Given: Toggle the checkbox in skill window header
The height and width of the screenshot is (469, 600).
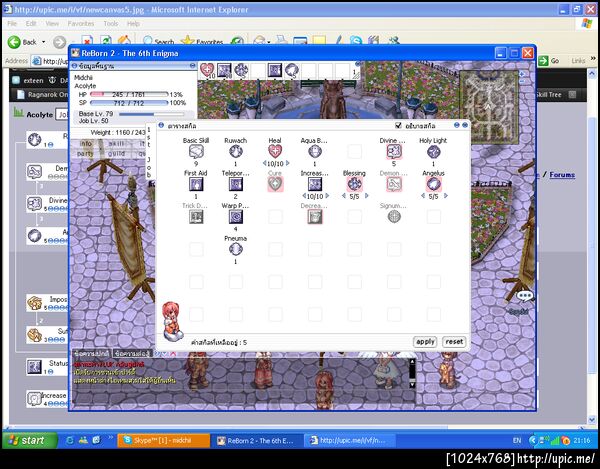Looking at the screenshot, I should click(398, 125).
